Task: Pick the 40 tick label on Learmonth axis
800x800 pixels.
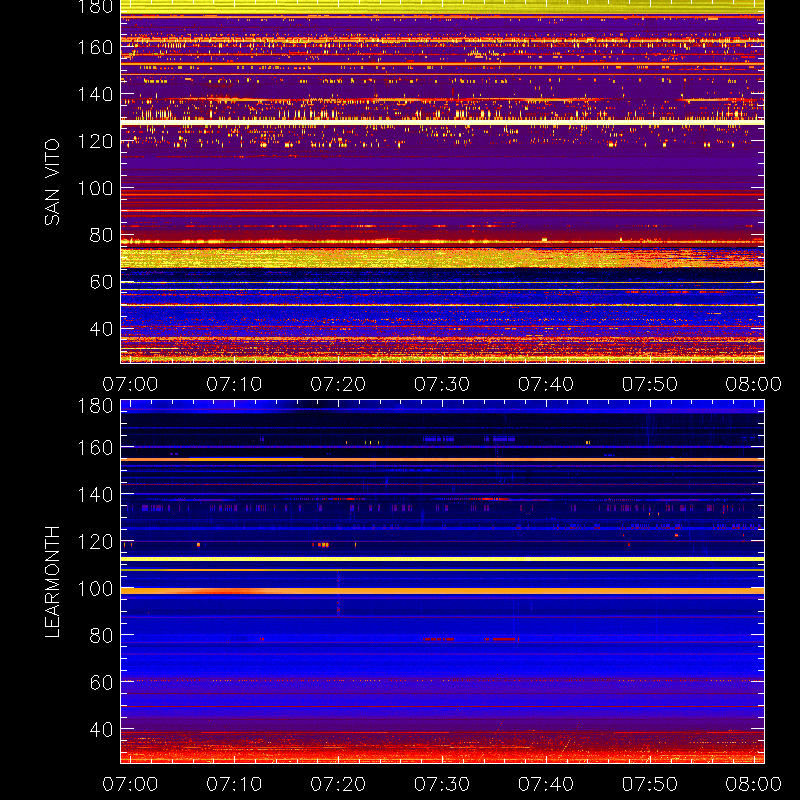Action: (101, 730)
